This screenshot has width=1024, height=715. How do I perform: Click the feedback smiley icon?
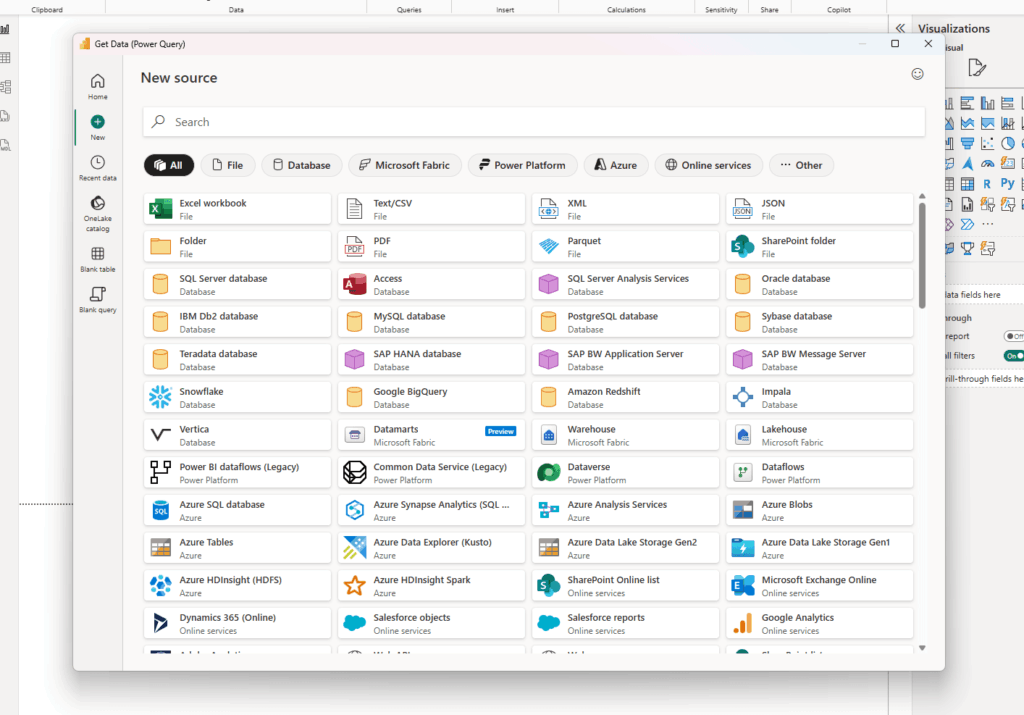coord(918,74)
